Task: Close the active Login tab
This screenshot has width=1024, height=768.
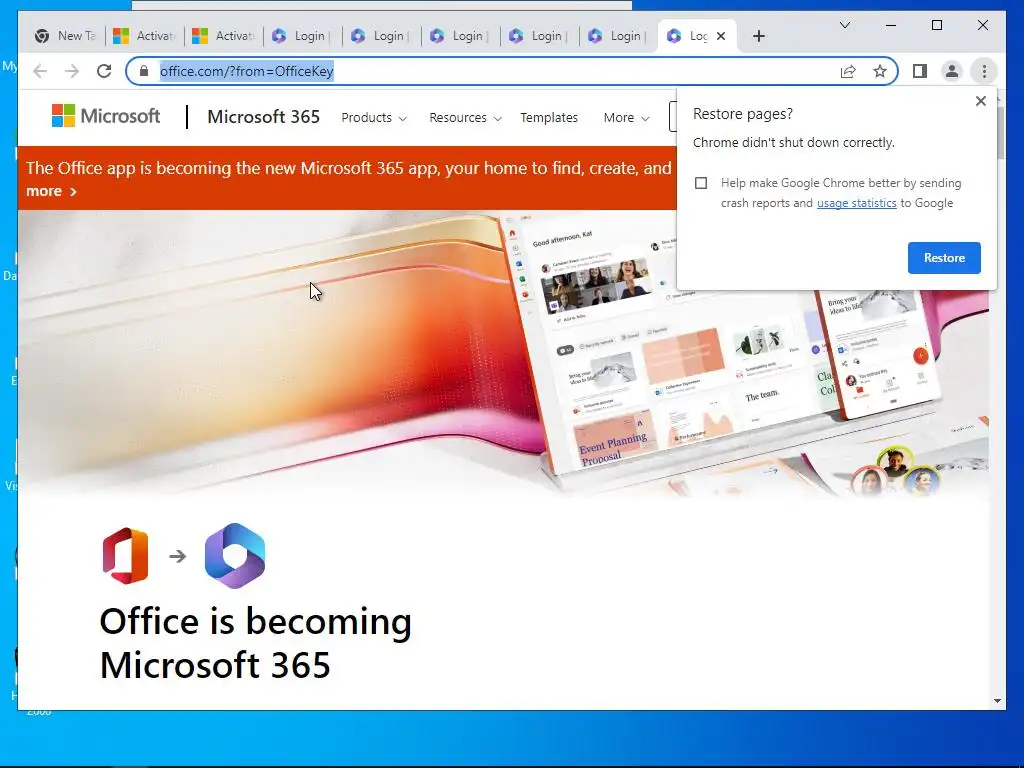Action: tap(721, 36)
